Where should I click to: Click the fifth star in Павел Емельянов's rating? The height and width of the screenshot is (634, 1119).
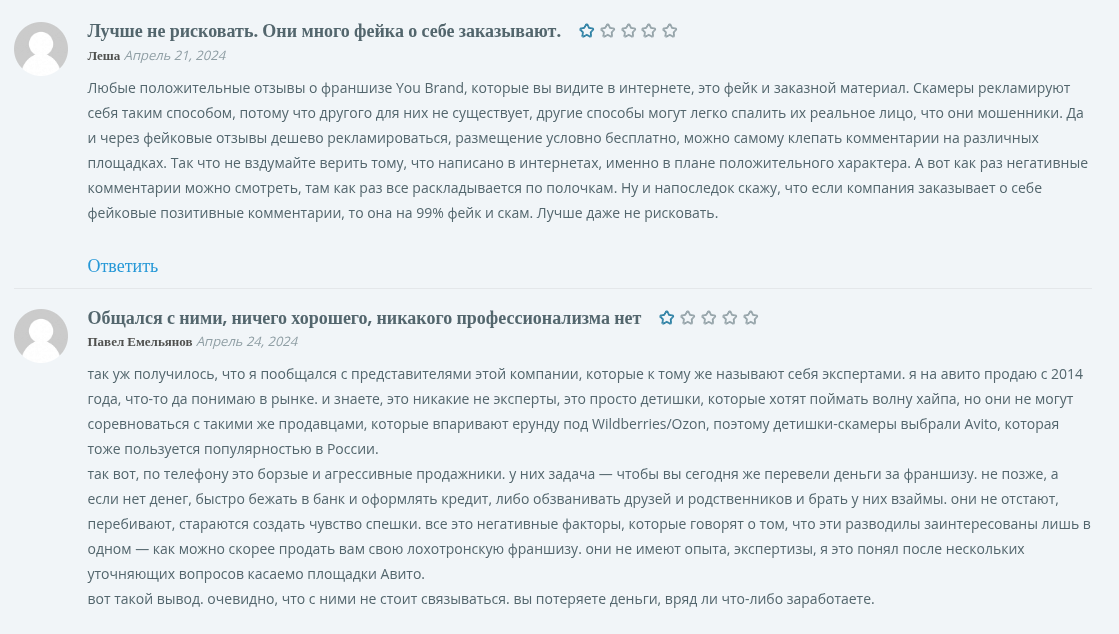[x=750, y=318]
